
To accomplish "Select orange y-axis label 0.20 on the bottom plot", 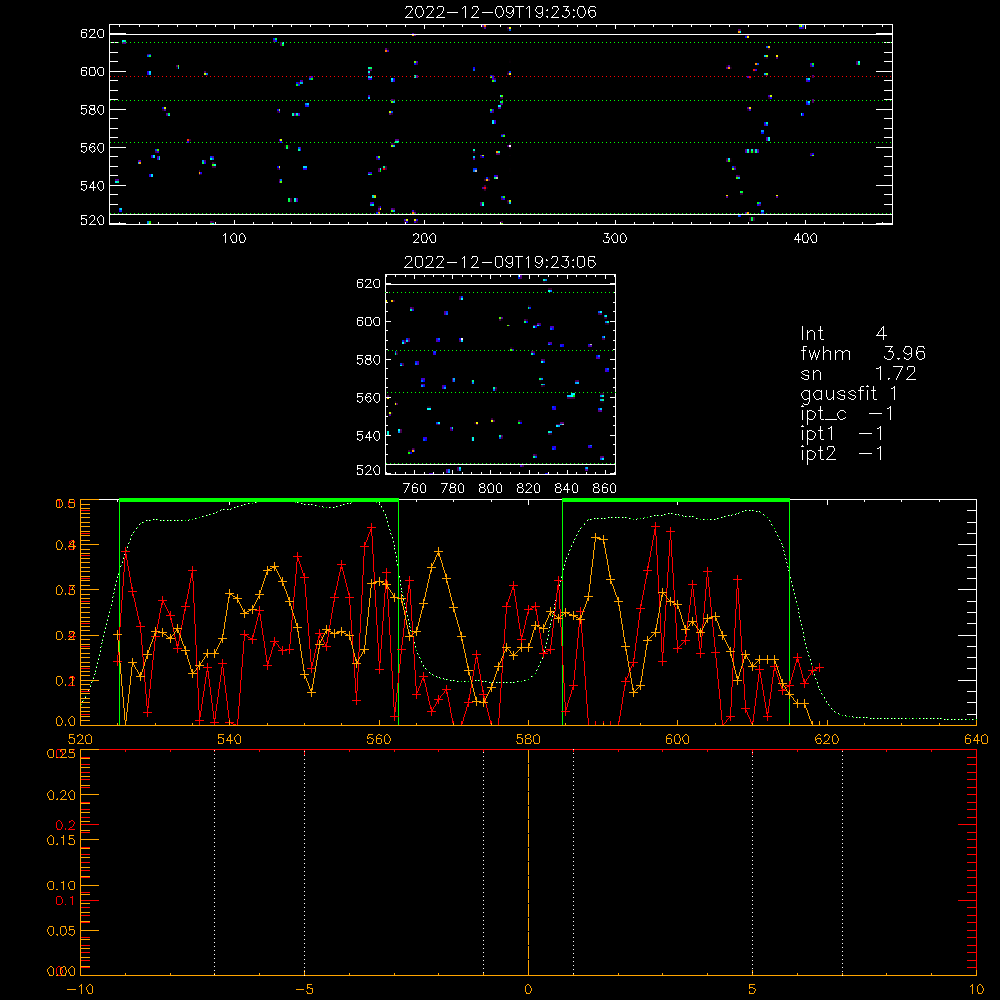I will coord(61,795).
